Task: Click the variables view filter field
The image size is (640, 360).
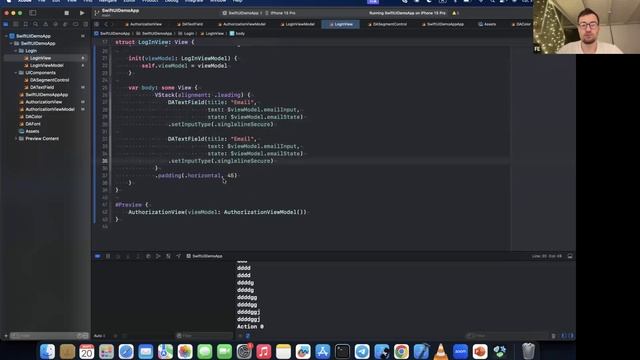Action: (x=204, y=336)
